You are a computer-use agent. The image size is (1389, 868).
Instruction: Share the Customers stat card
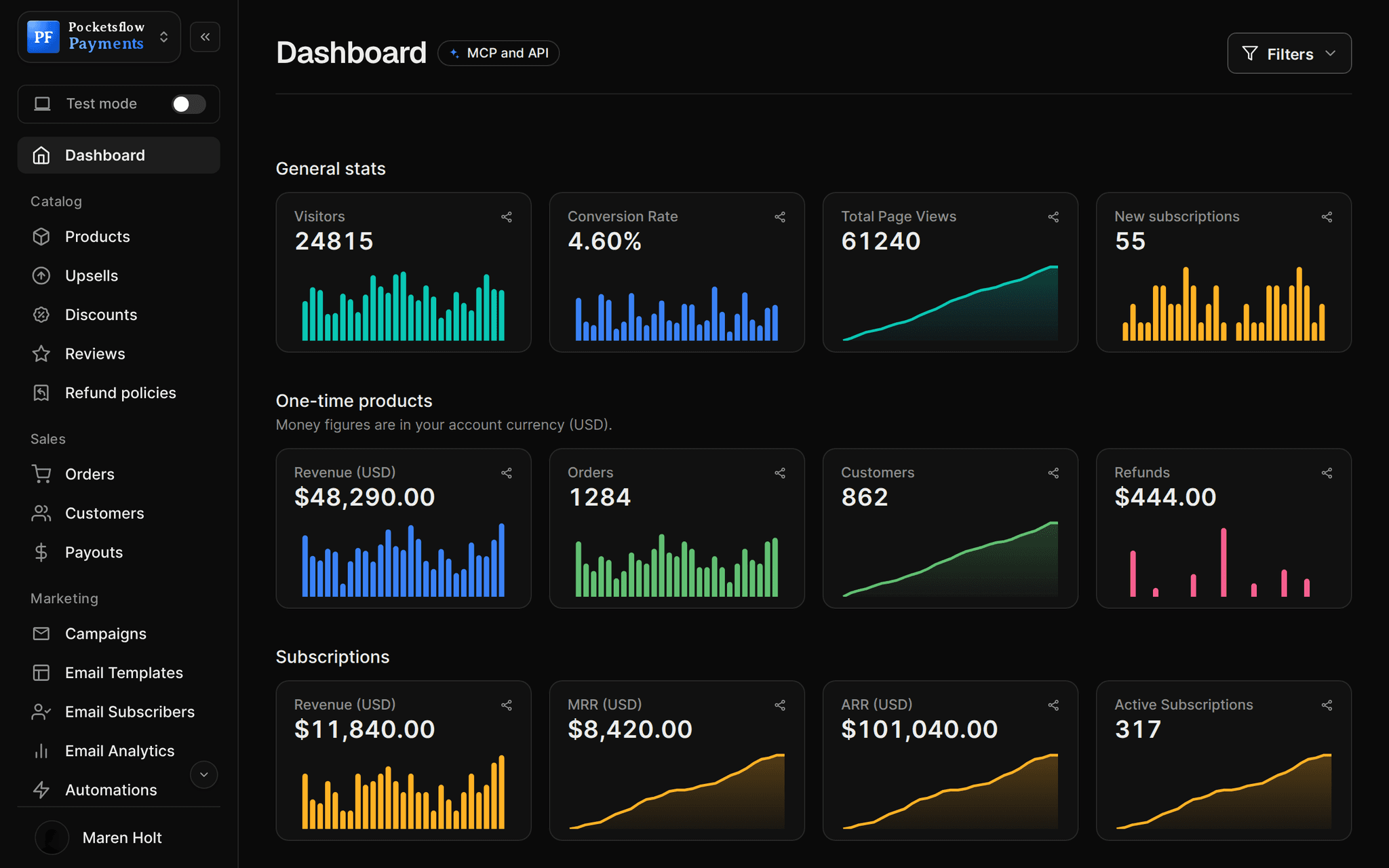click(1053, 473)
